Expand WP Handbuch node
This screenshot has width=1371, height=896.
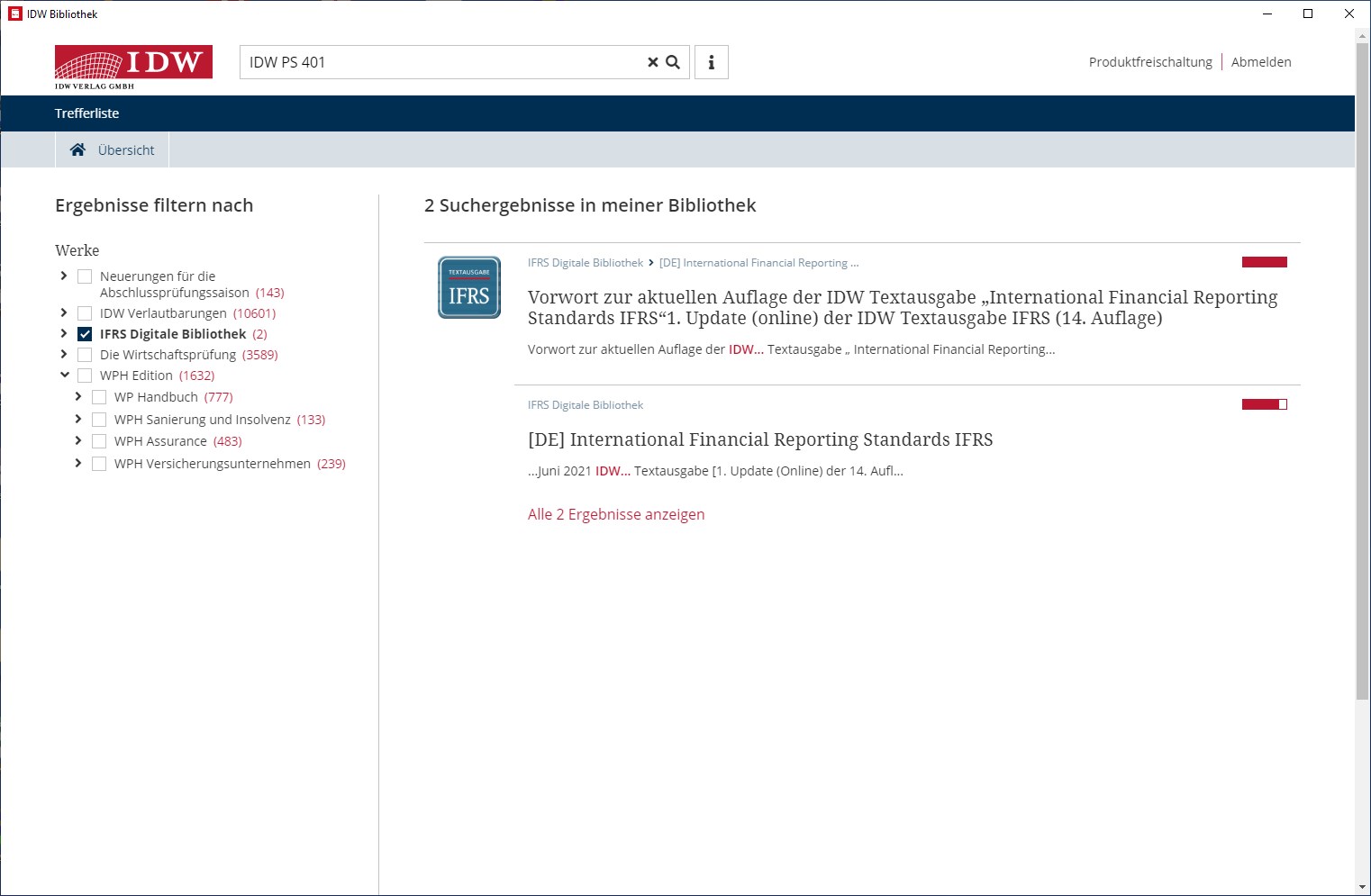(x=78, y=396)
